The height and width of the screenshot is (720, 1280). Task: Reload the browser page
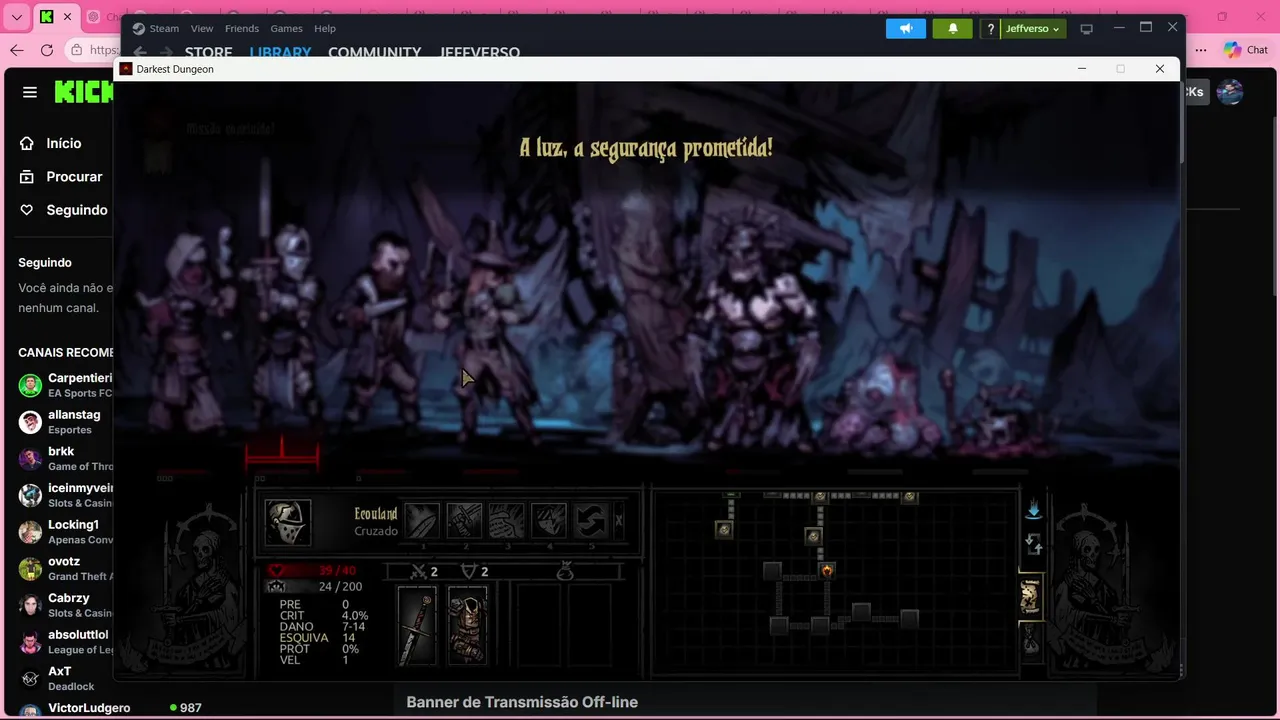click(x=47, y=50)
